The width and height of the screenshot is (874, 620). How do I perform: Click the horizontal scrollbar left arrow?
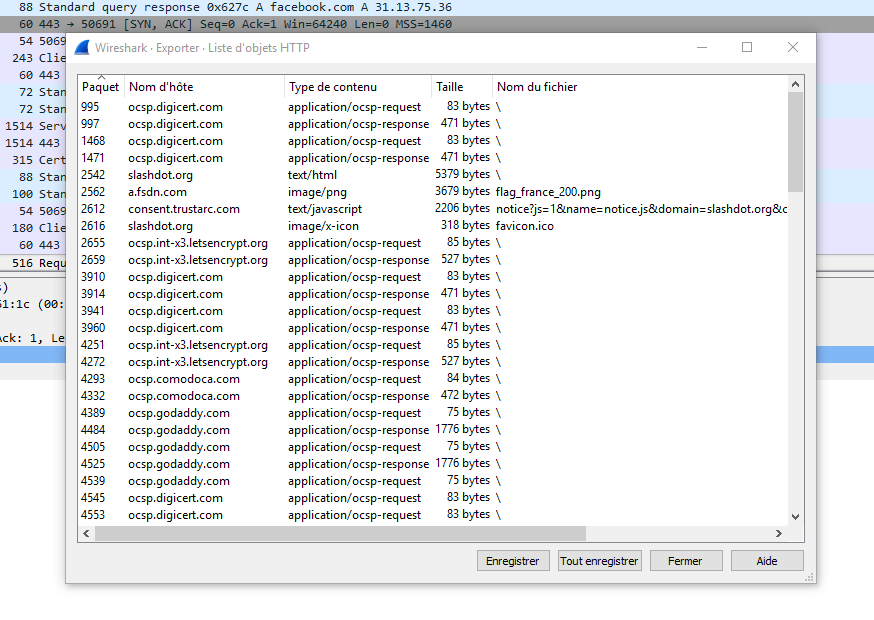point(87,534)
